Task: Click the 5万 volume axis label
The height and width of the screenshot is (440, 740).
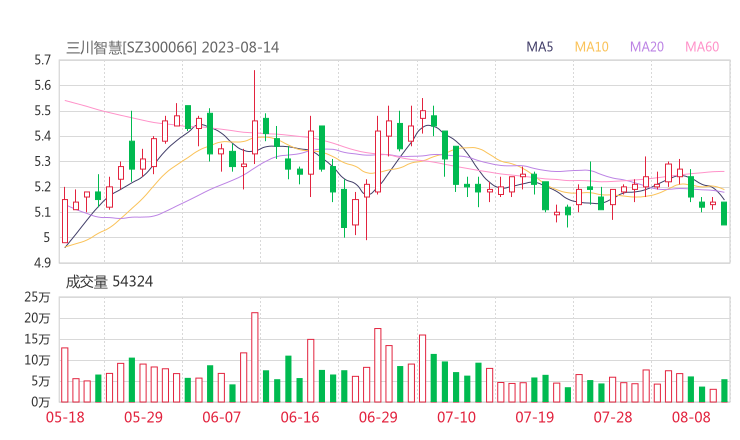Action: 40,381
